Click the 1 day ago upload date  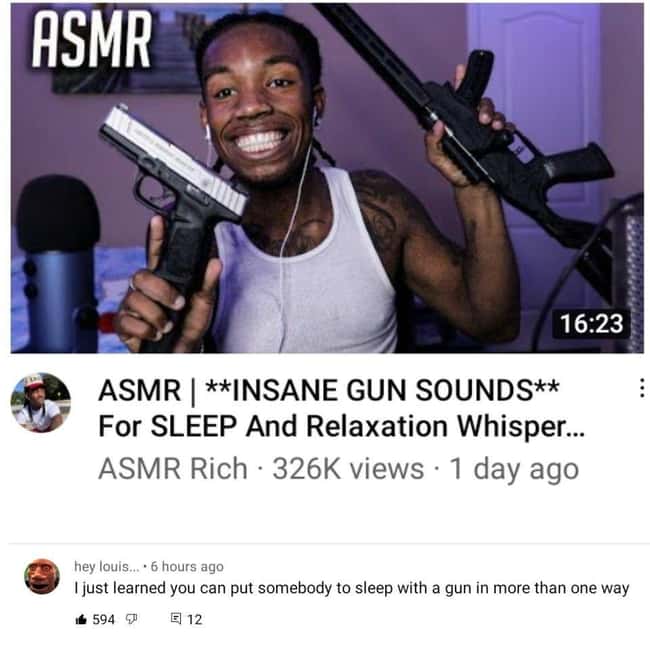[514, 469]
